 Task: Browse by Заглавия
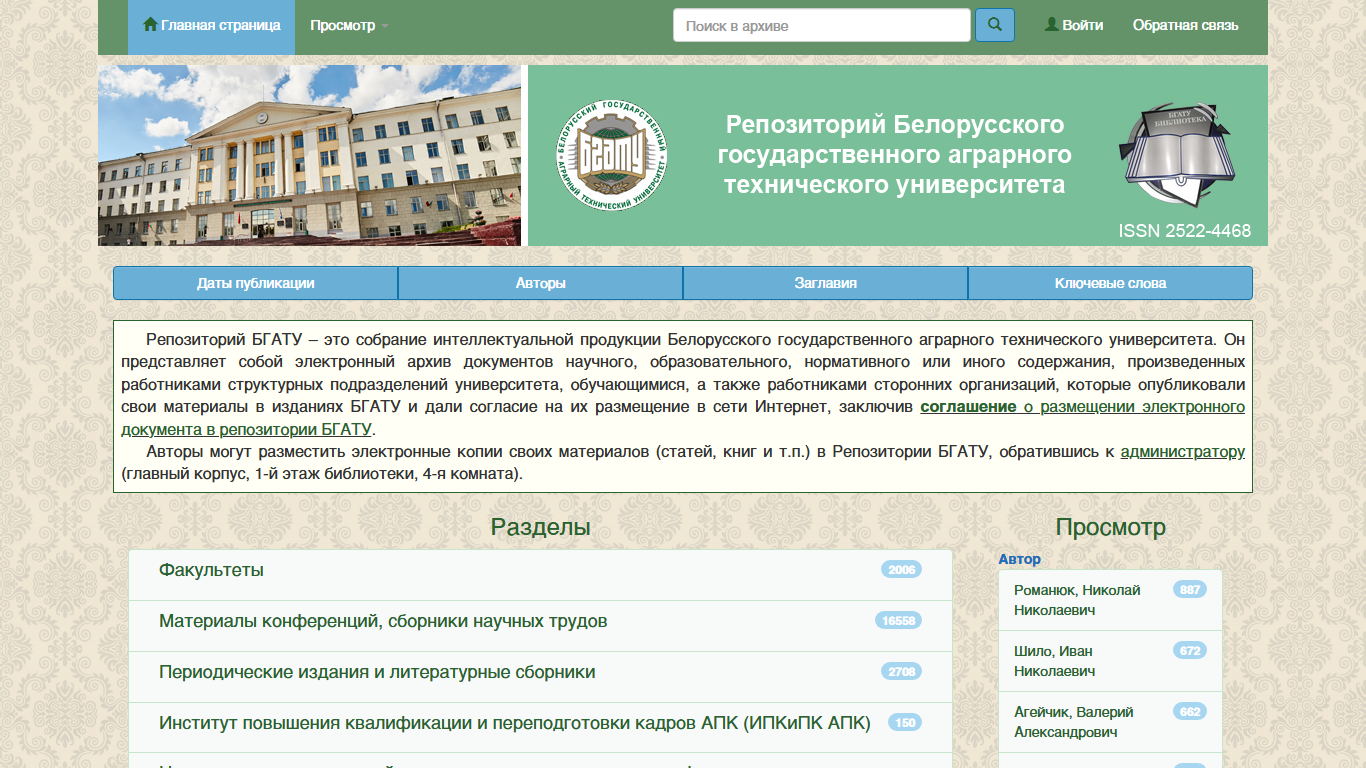[826, 283]
